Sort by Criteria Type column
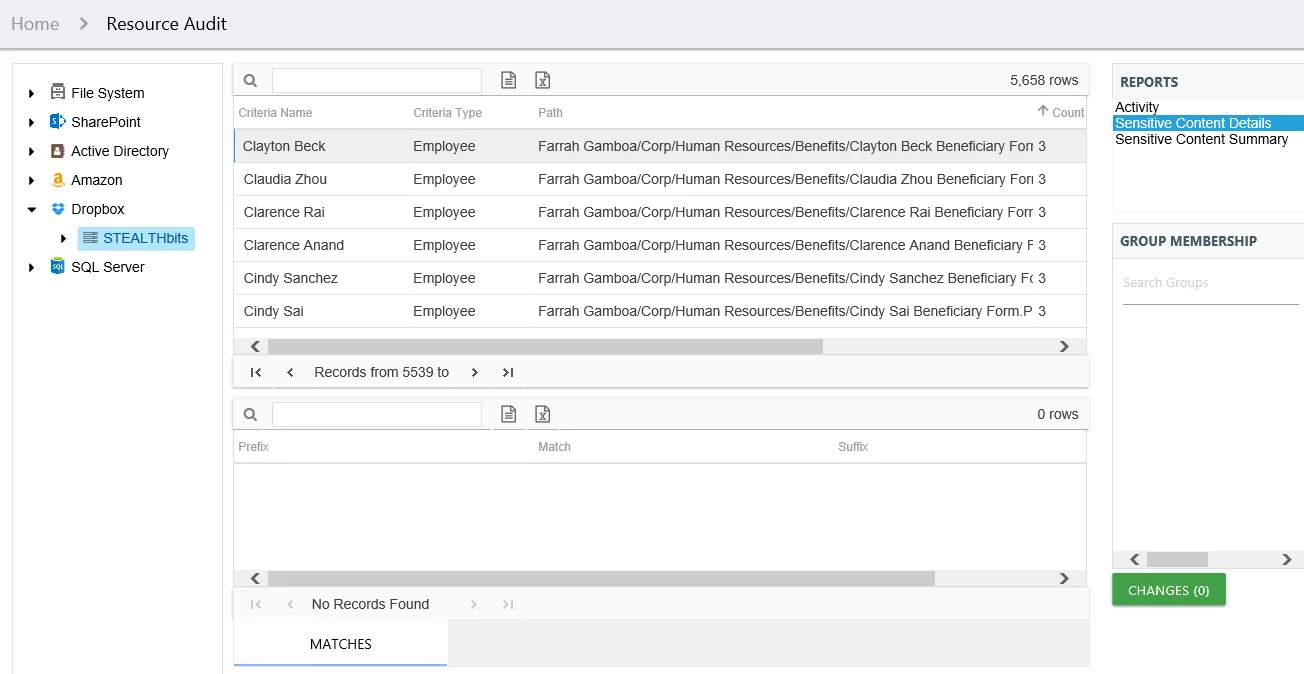This screenshot has width=1304, height=674. pyautogui.click(x=447, y=113)
